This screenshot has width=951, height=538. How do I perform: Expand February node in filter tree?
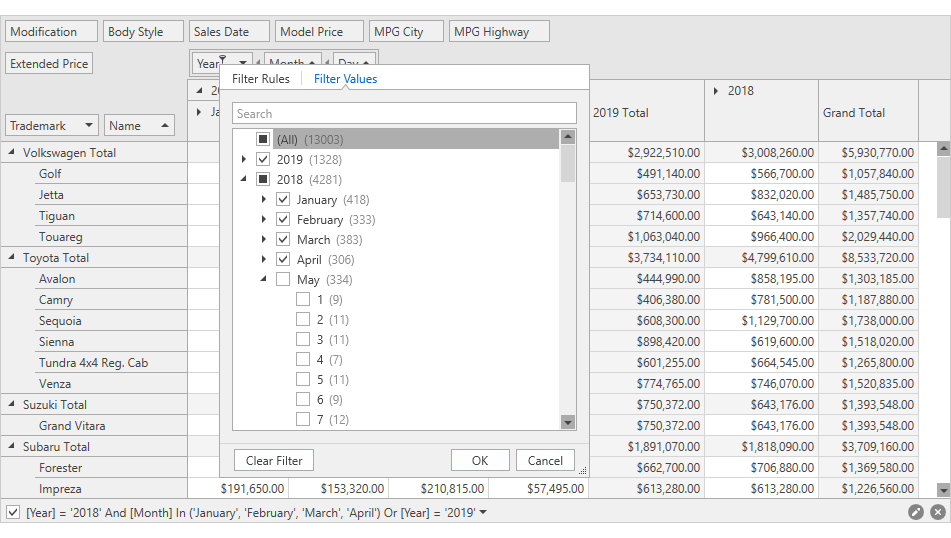coord(264,219)
